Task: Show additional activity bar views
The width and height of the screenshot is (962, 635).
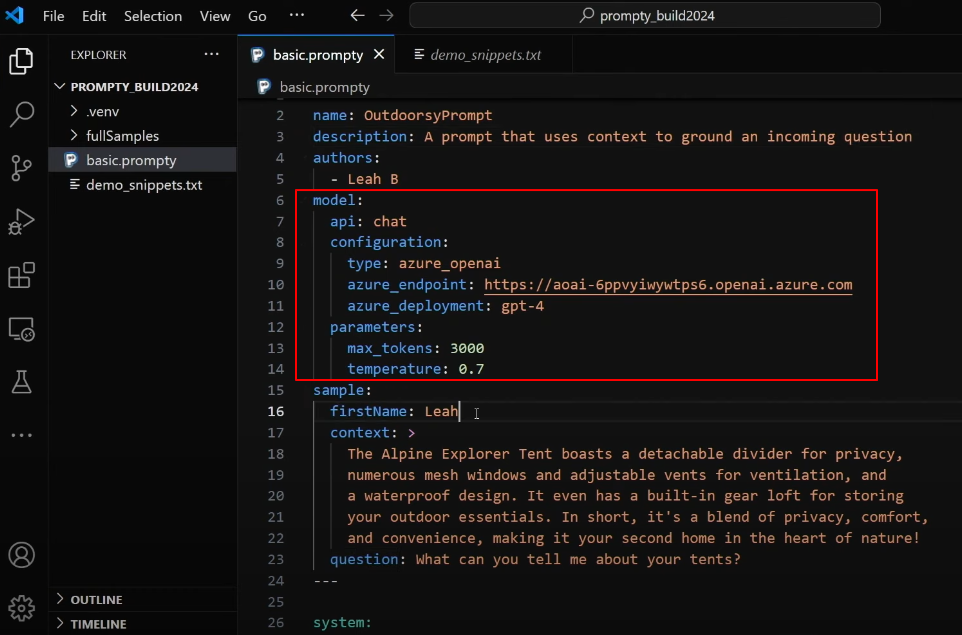Action: tap(21, 435)
